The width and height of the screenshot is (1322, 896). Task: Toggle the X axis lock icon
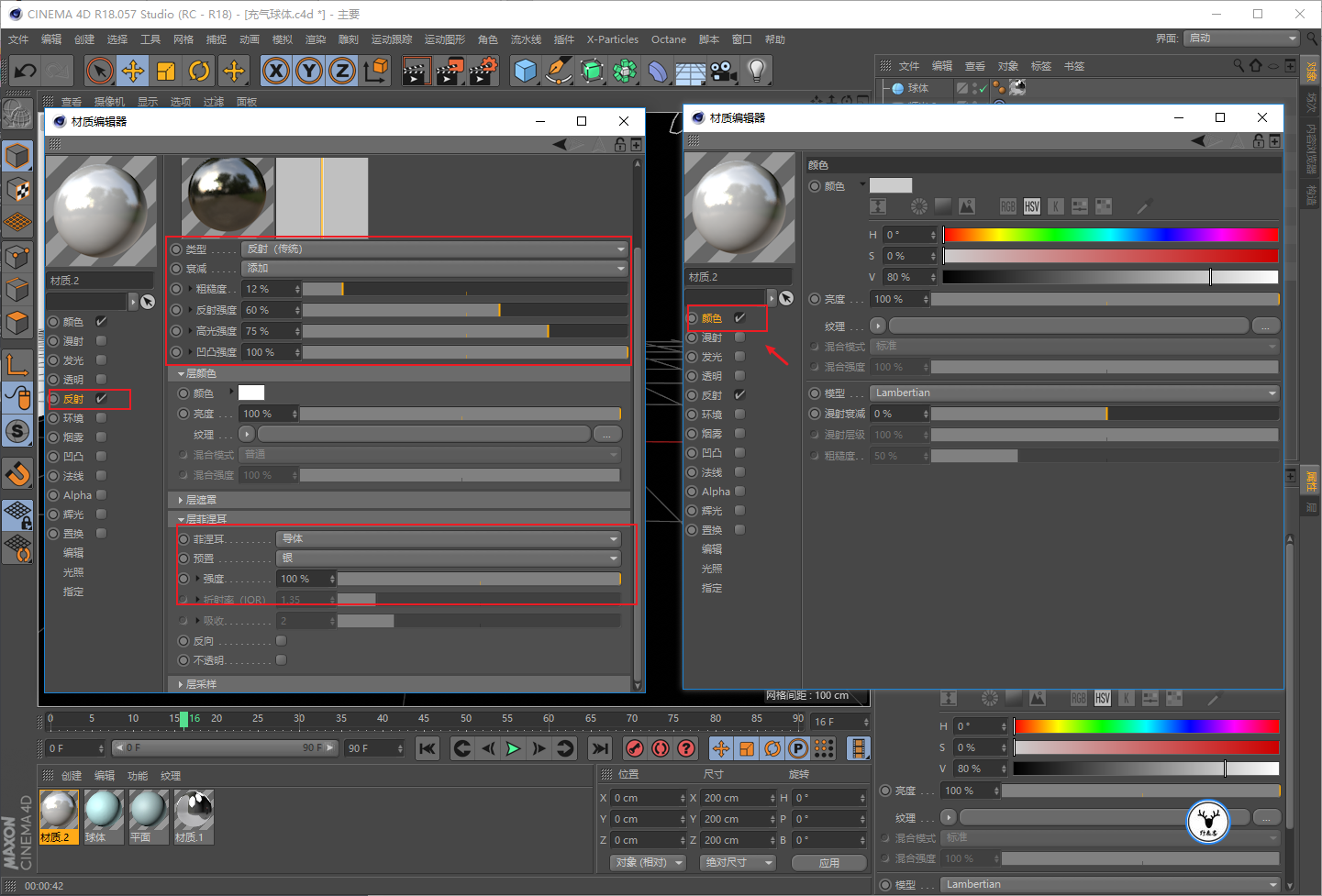pyautogui.click(x=276, y=71)
